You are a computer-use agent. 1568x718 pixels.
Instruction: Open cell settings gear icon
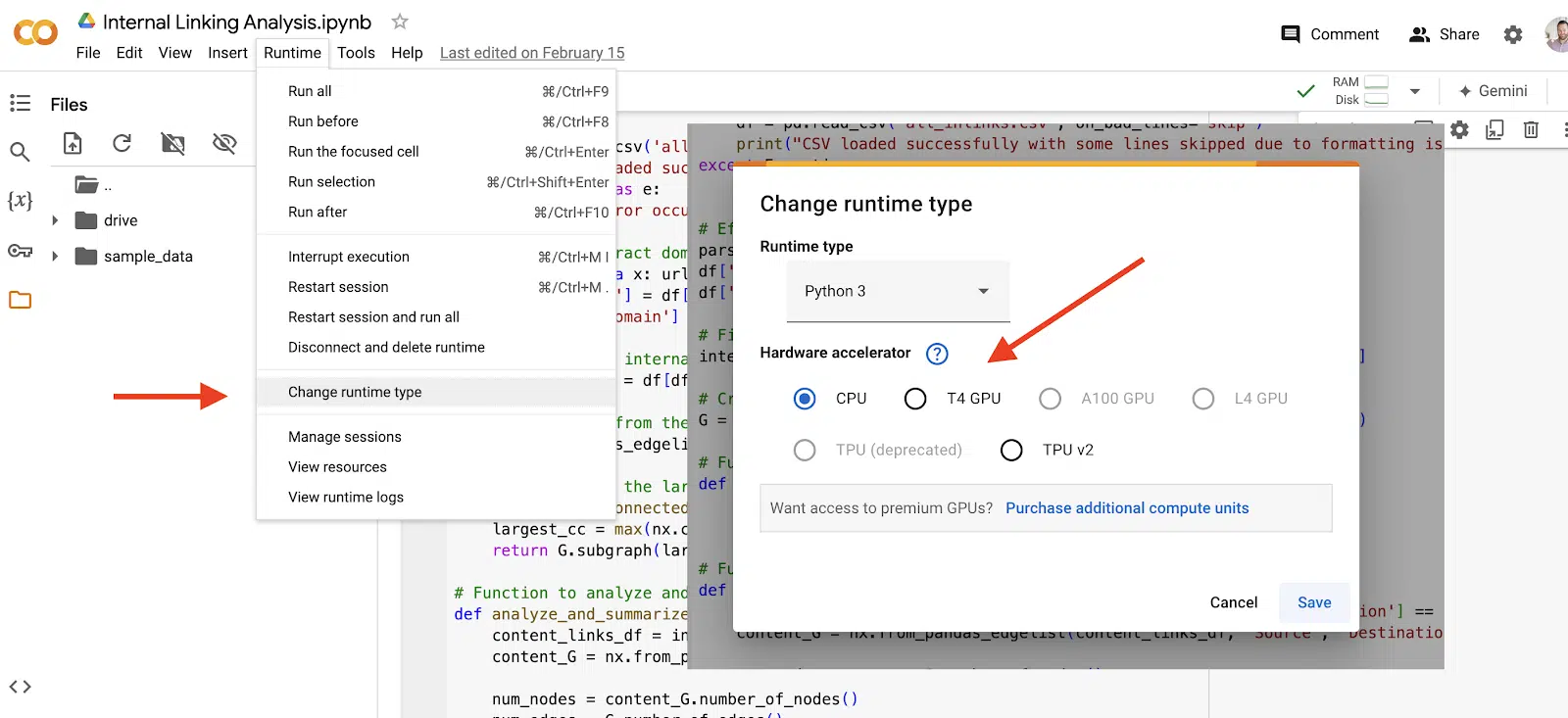tap(1460, 129)
